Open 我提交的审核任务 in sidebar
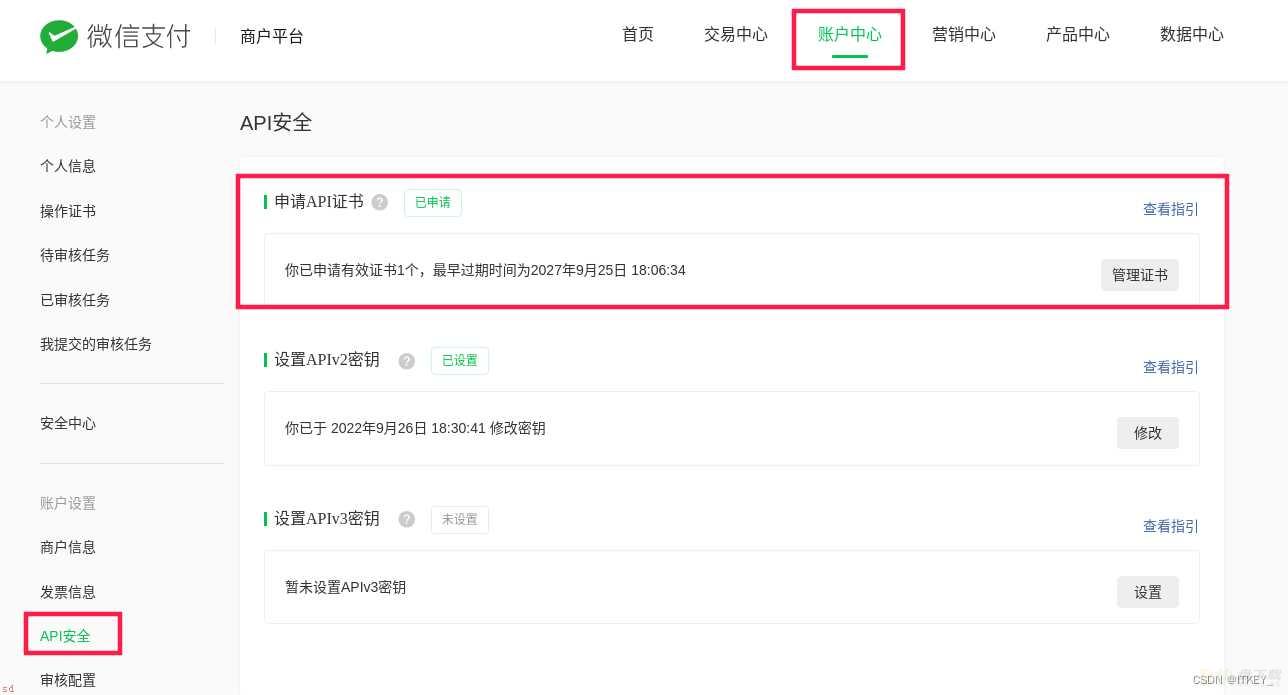The width and height of the screenshot is (1288, 695). [x=96, y=344]
